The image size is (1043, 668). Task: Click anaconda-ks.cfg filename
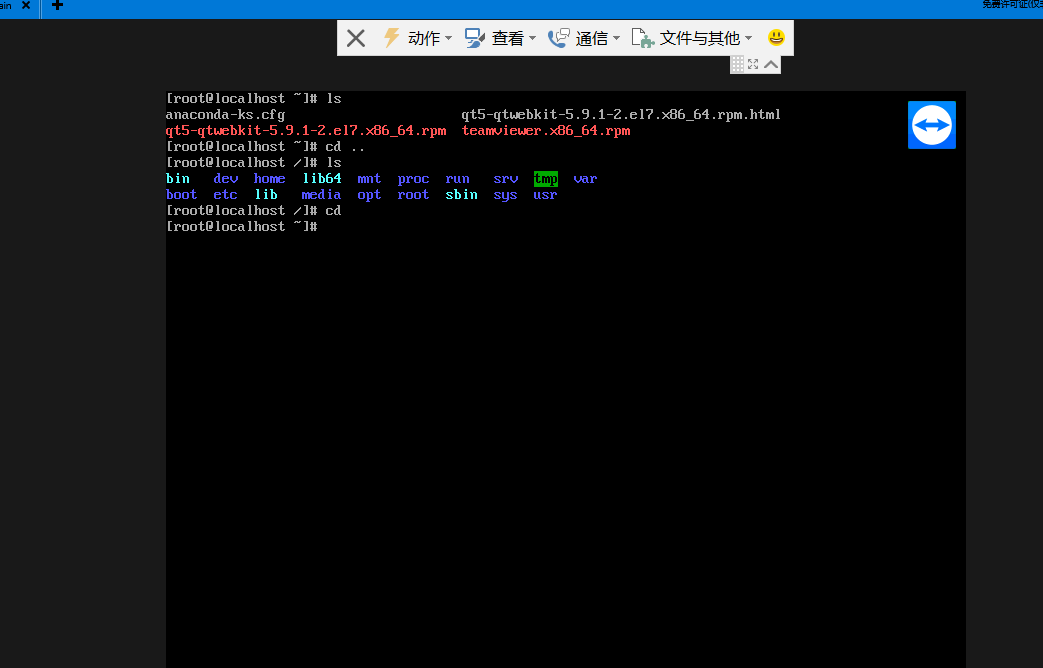pyautogui.click(x=225, y=114)
